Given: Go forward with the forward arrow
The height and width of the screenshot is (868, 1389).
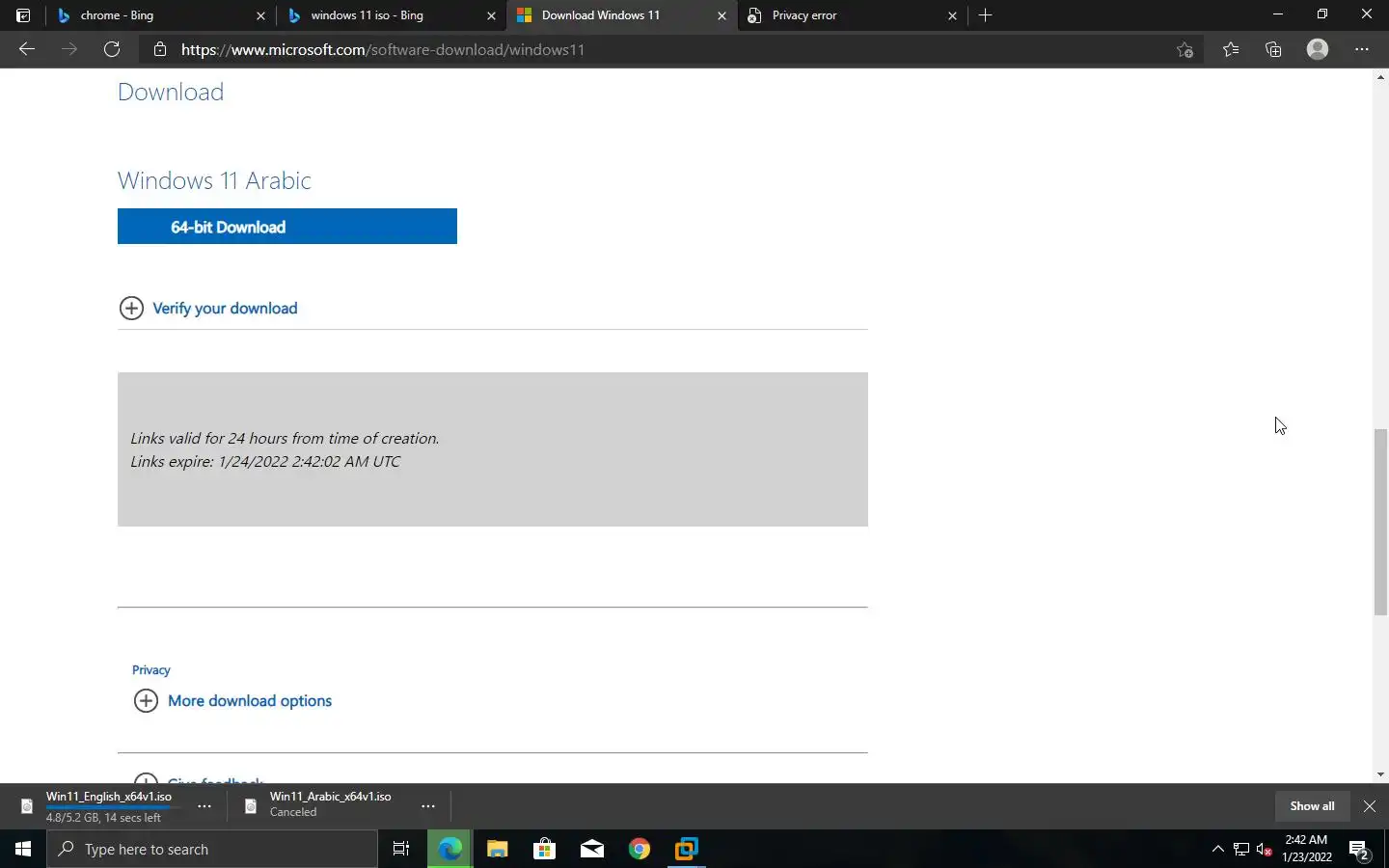Looking at the screenshot, I should [69, 49].
